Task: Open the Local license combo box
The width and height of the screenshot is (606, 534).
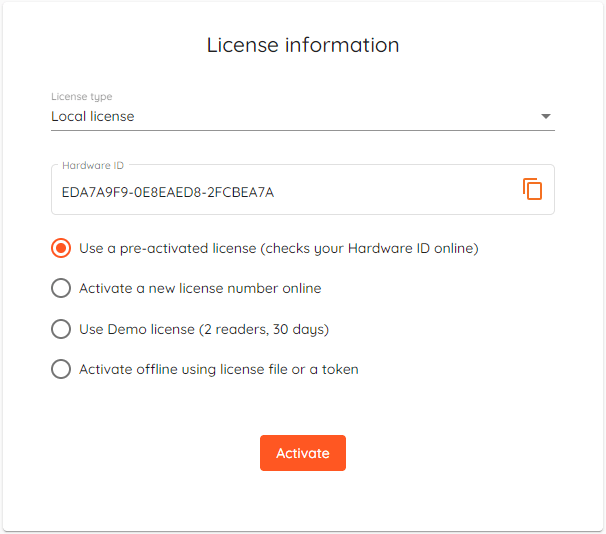Action: click(303, 116)
